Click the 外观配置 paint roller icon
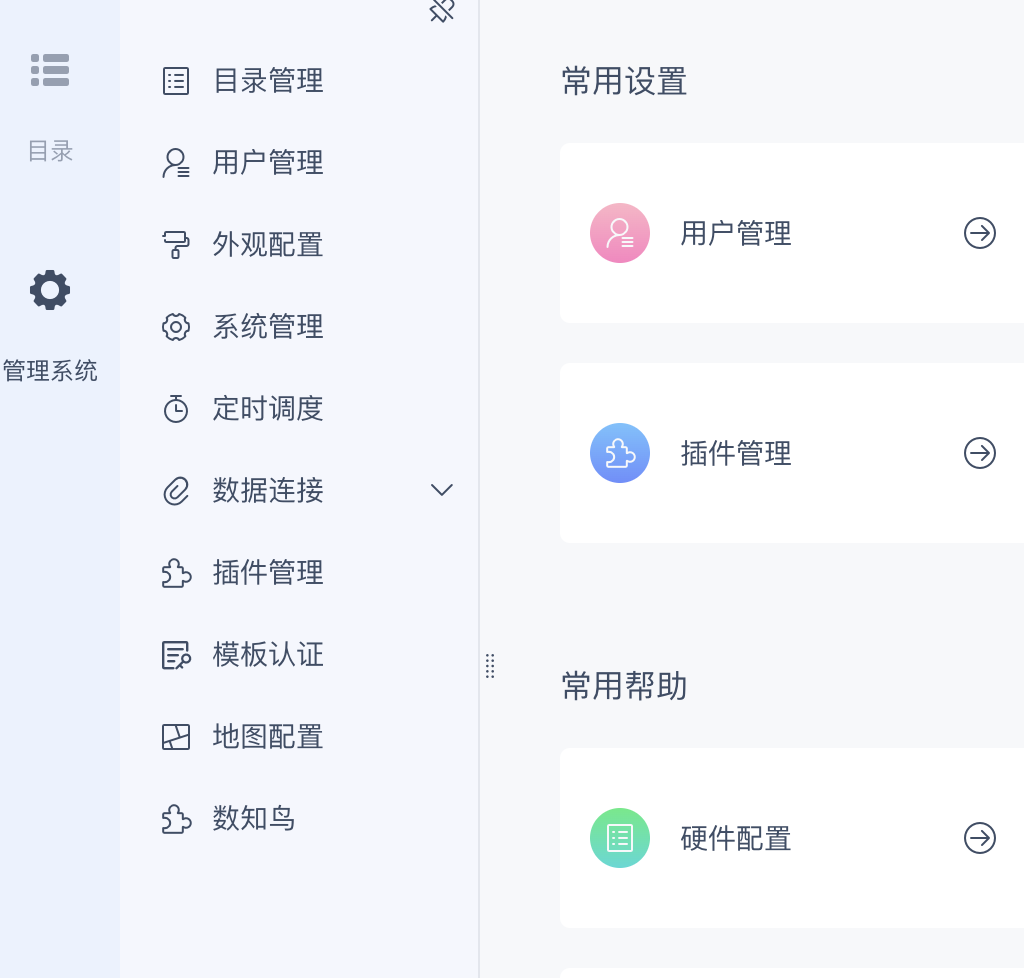The image size is (1024, 978). (176, 245)
